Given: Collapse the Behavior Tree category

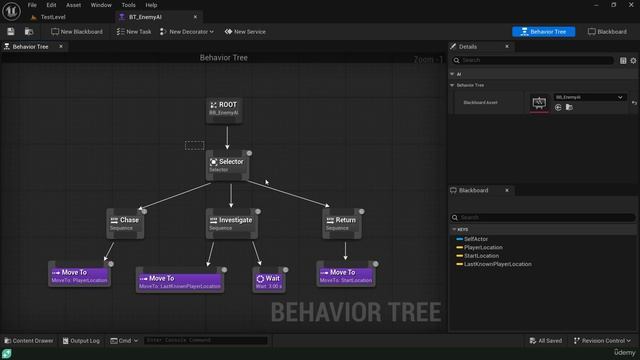Looking at the screenshot, I should (452, 85).
